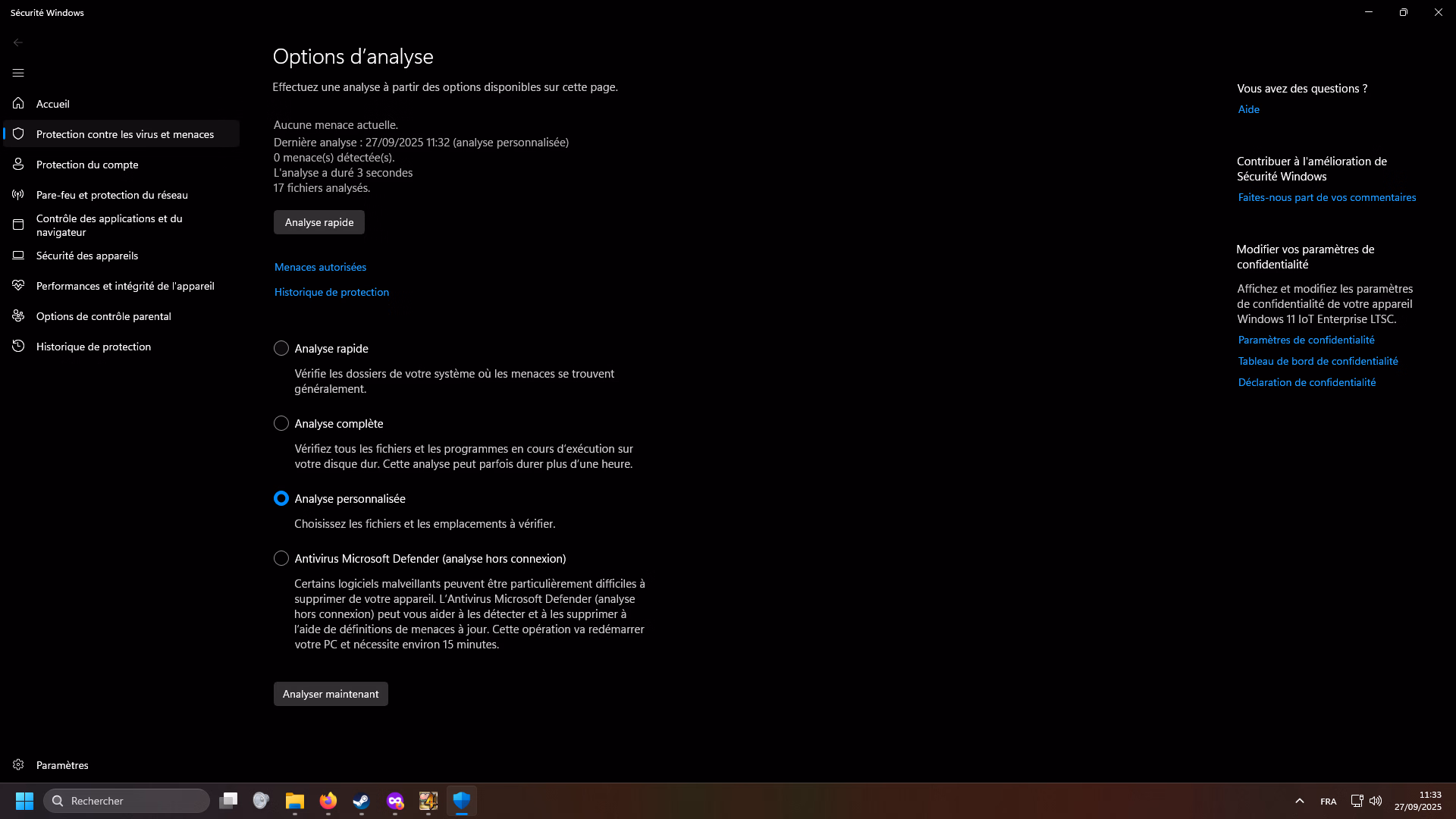Click the hamburger navigation menu icon

[18, 73]
